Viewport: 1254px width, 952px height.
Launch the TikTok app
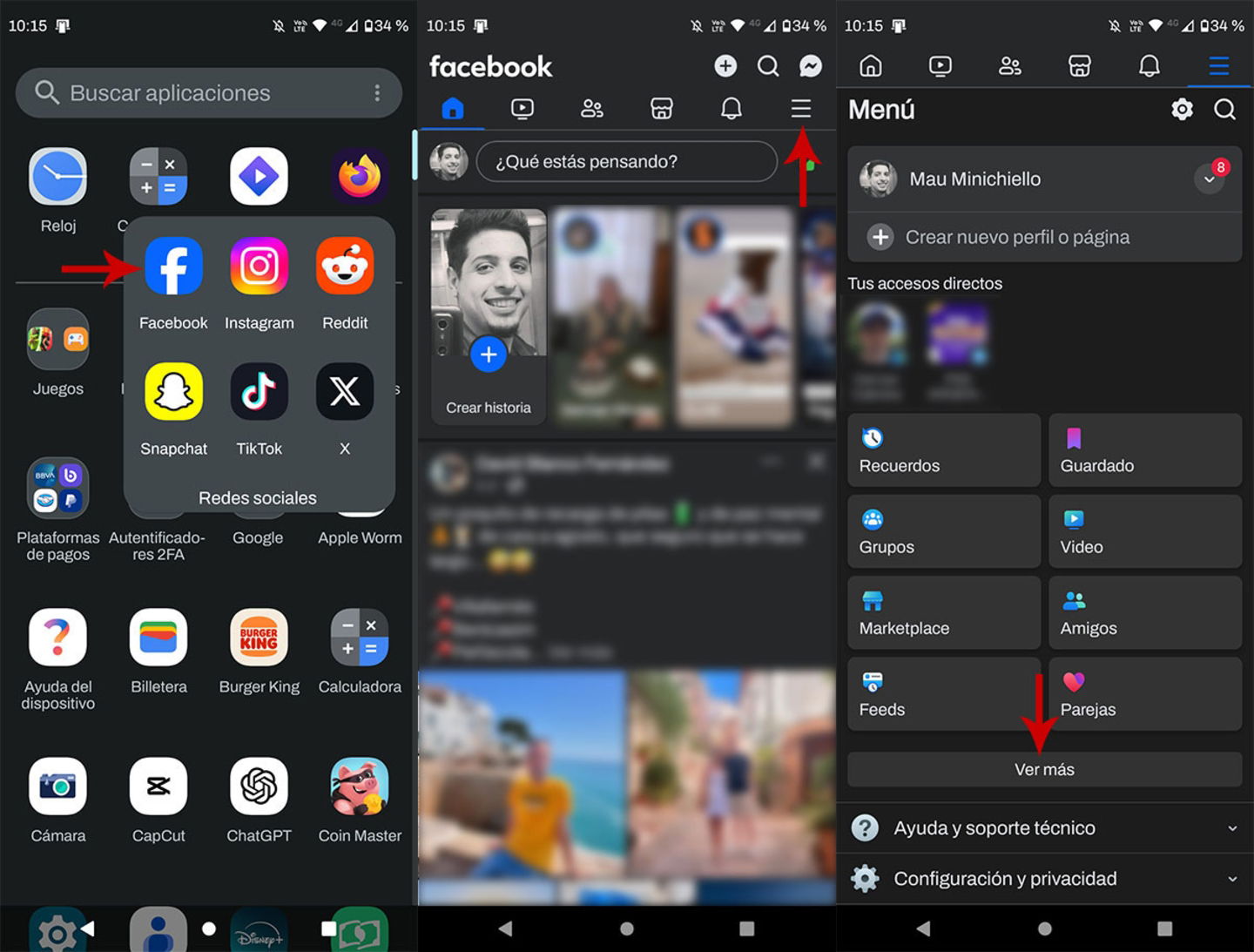click(x=259, y=392)
